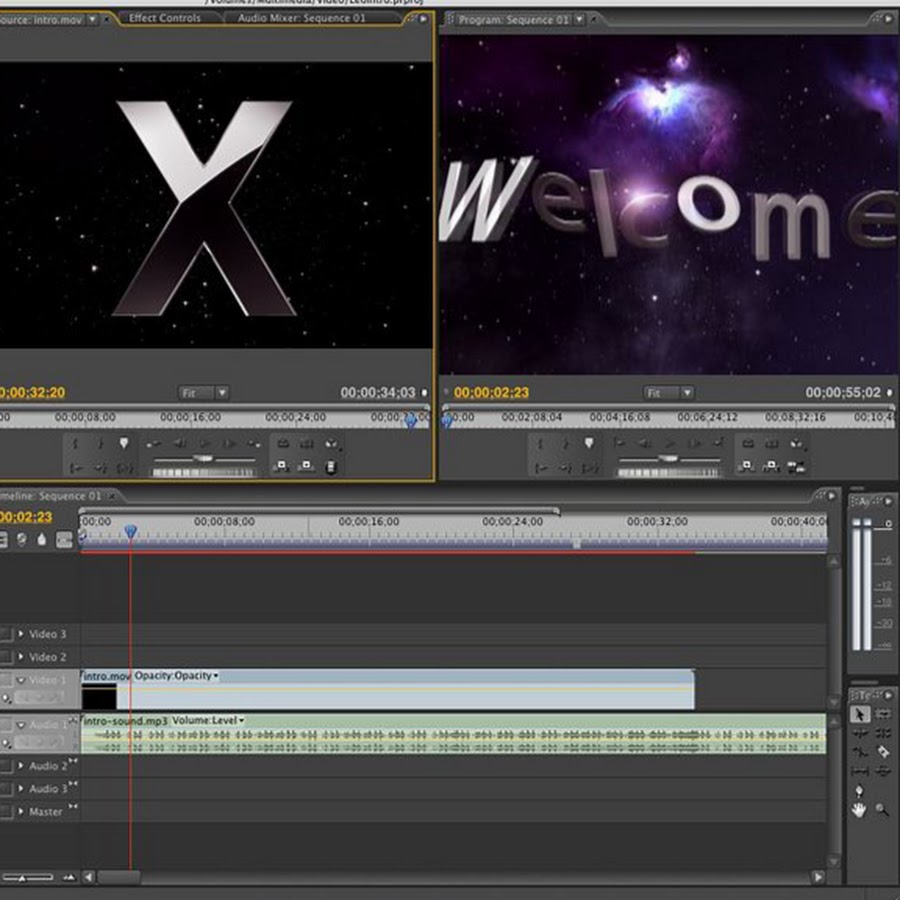Image resolution: width=900 pixels, height=900 pixels.
Task: Select the Selection arrow tool in Tools panel
Action: pyautogui.click(x=859, y=714)
